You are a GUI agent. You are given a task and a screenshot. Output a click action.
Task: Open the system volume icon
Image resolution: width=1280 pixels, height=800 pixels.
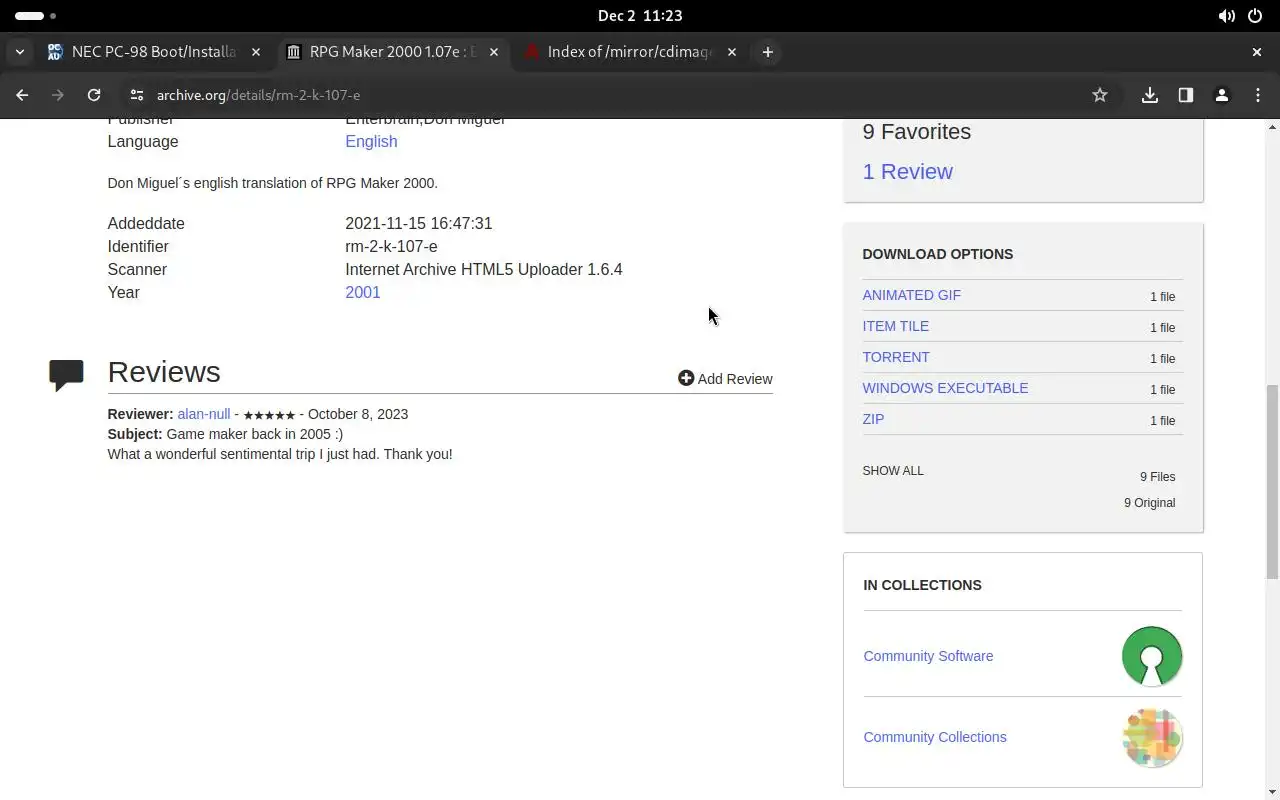click(1226, 16)
